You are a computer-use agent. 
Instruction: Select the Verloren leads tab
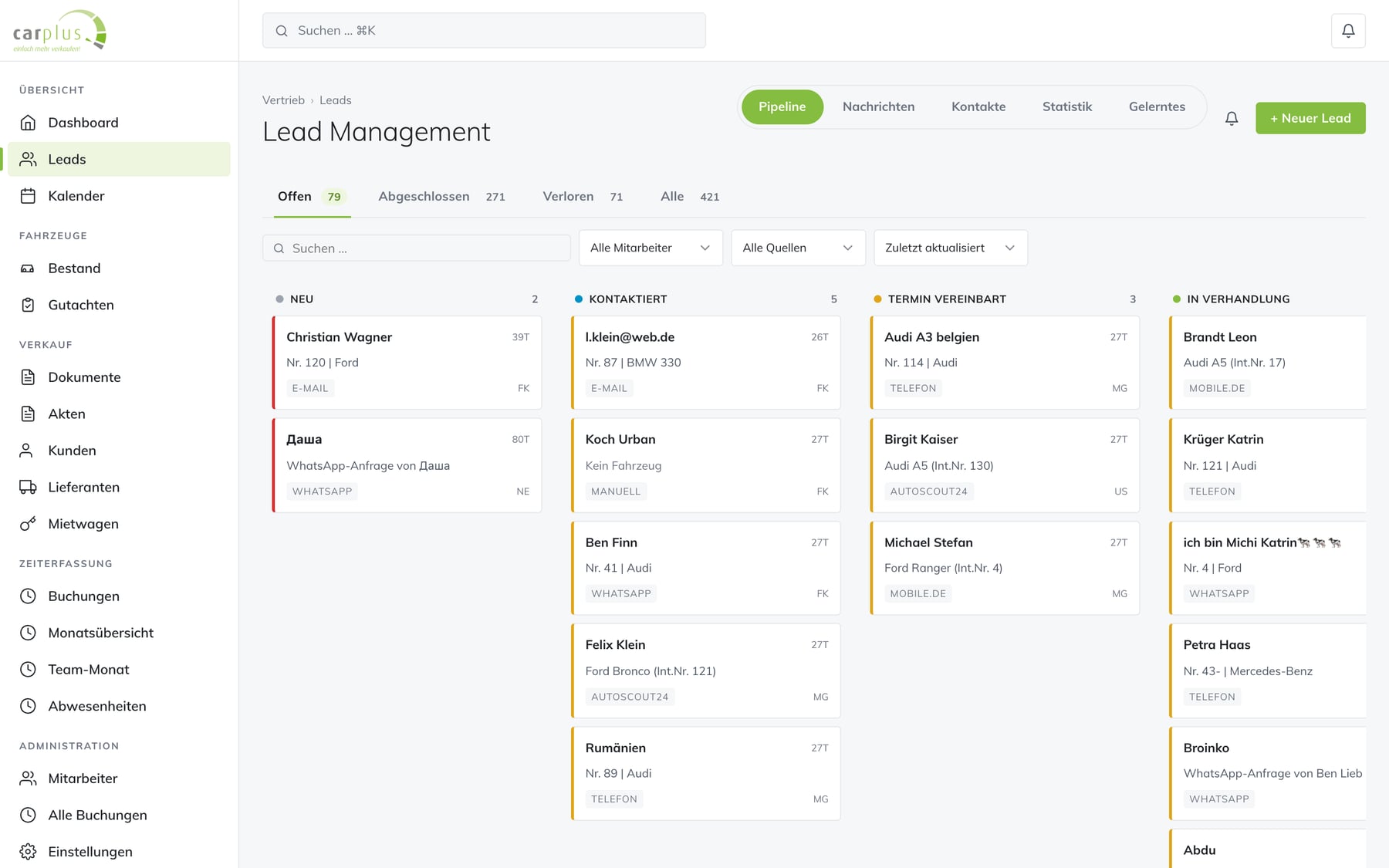(583, 197)
